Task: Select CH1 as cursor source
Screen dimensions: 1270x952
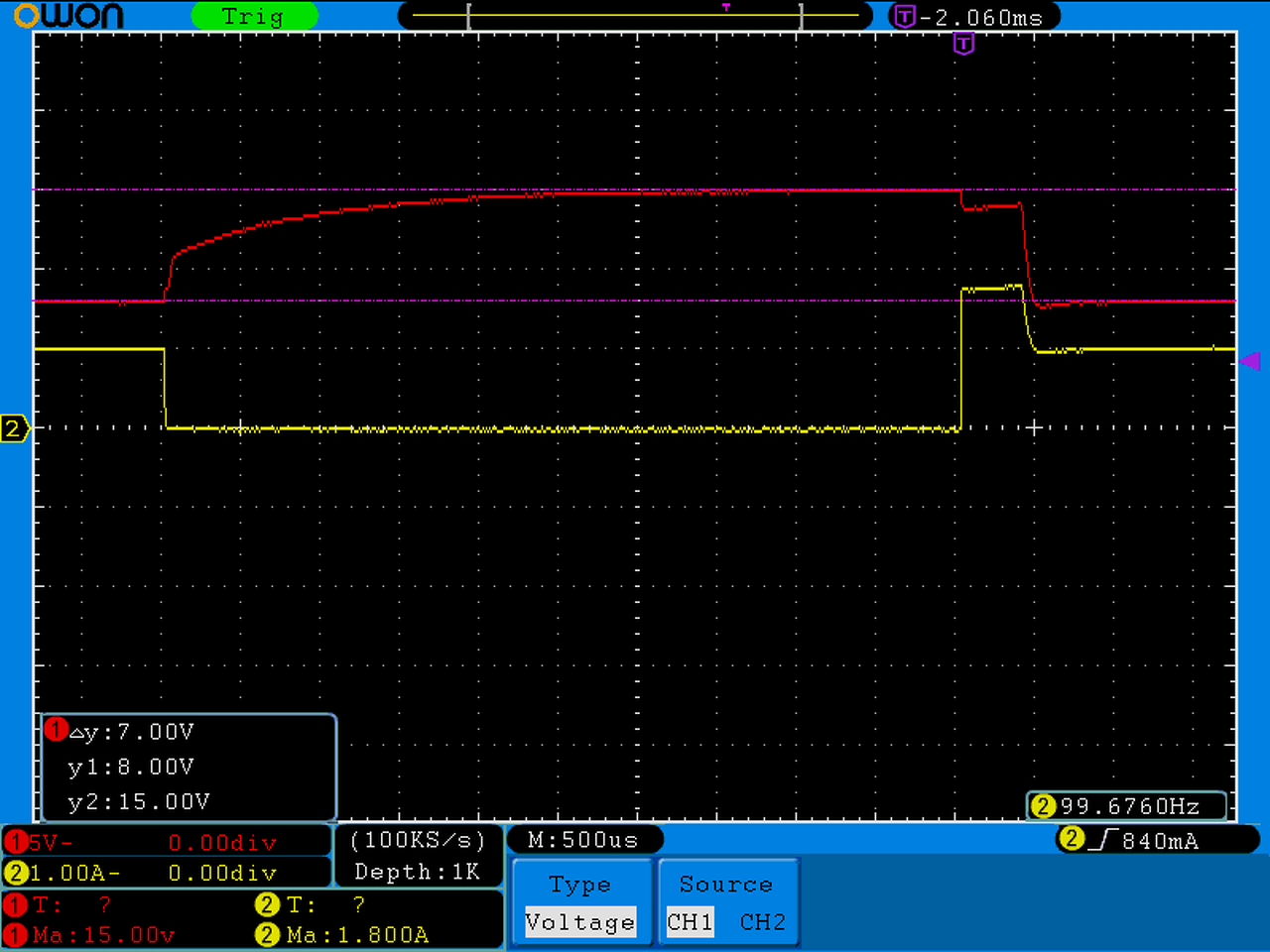Action: pyautogui.click(x=690, y=922)
